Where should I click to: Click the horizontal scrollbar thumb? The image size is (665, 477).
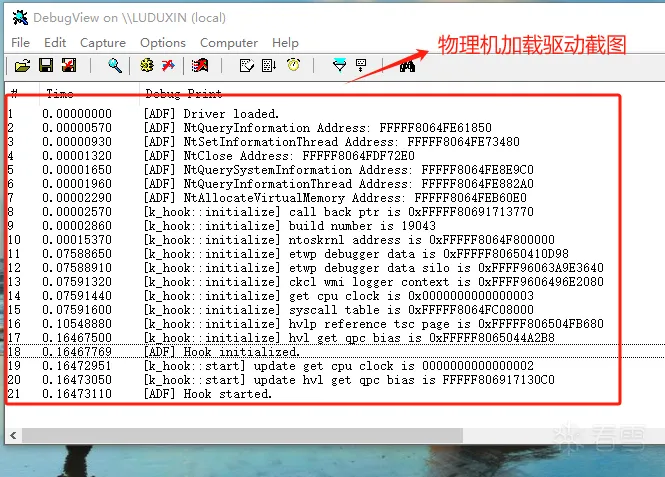click(242, 435)
